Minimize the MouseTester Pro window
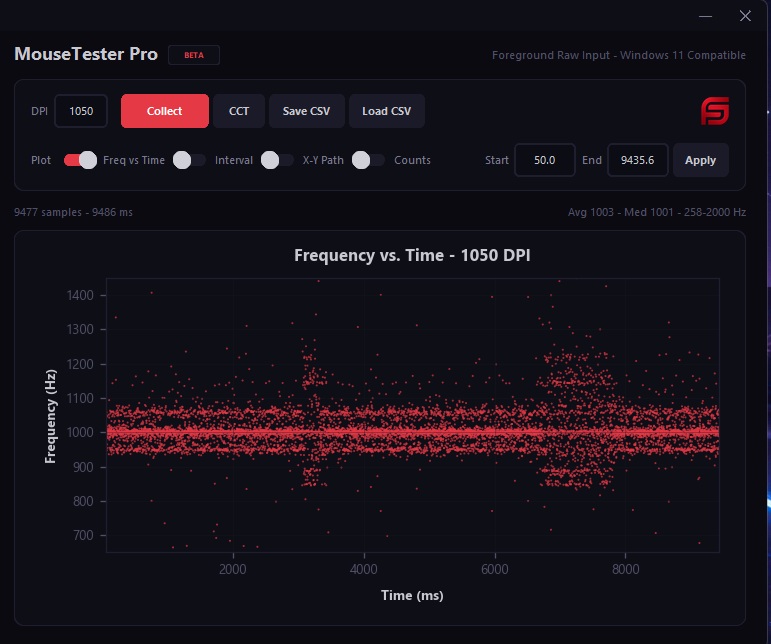The image size is (771, 644). (x=705, y=16)
